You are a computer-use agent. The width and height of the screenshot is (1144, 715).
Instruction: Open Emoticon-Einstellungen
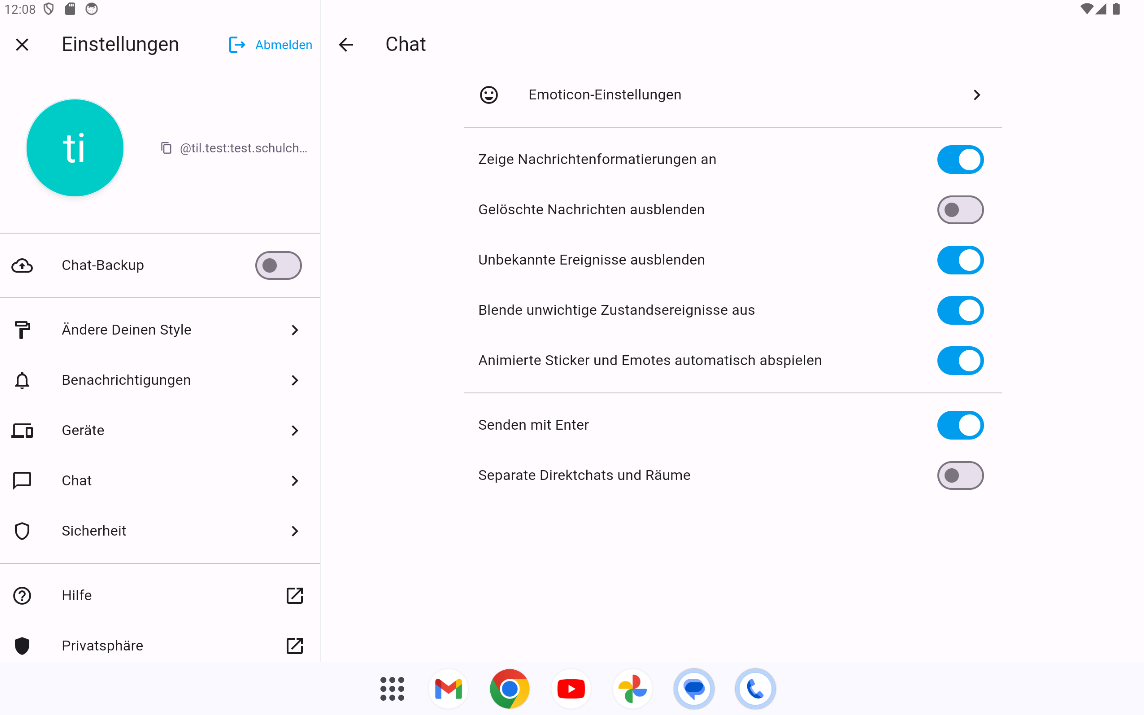coord(733,95)
